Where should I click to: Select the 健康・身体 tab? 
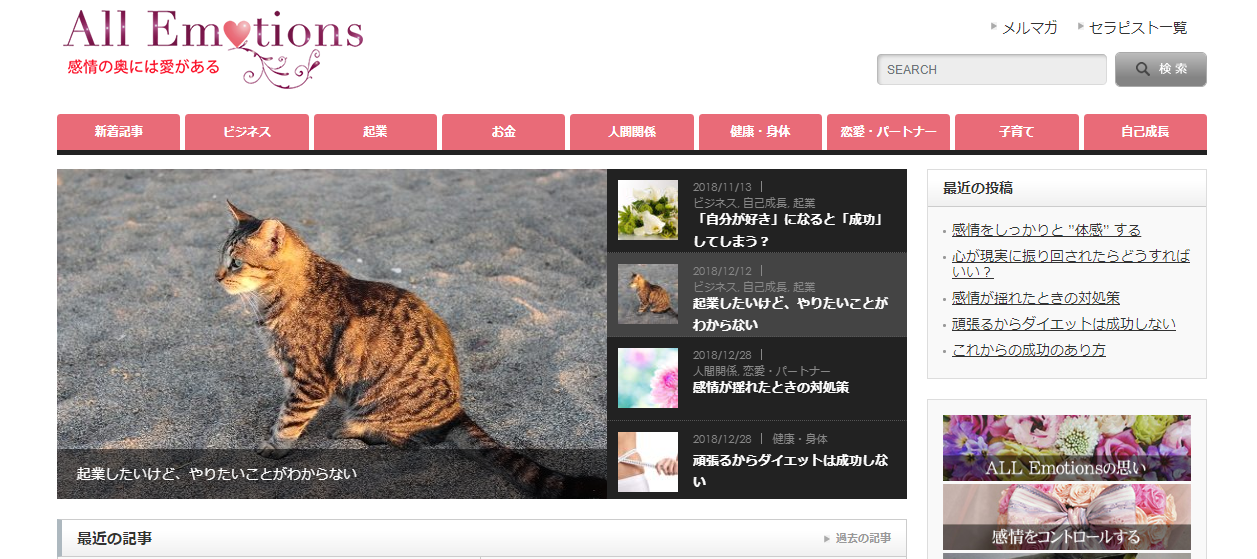(760, 132)
